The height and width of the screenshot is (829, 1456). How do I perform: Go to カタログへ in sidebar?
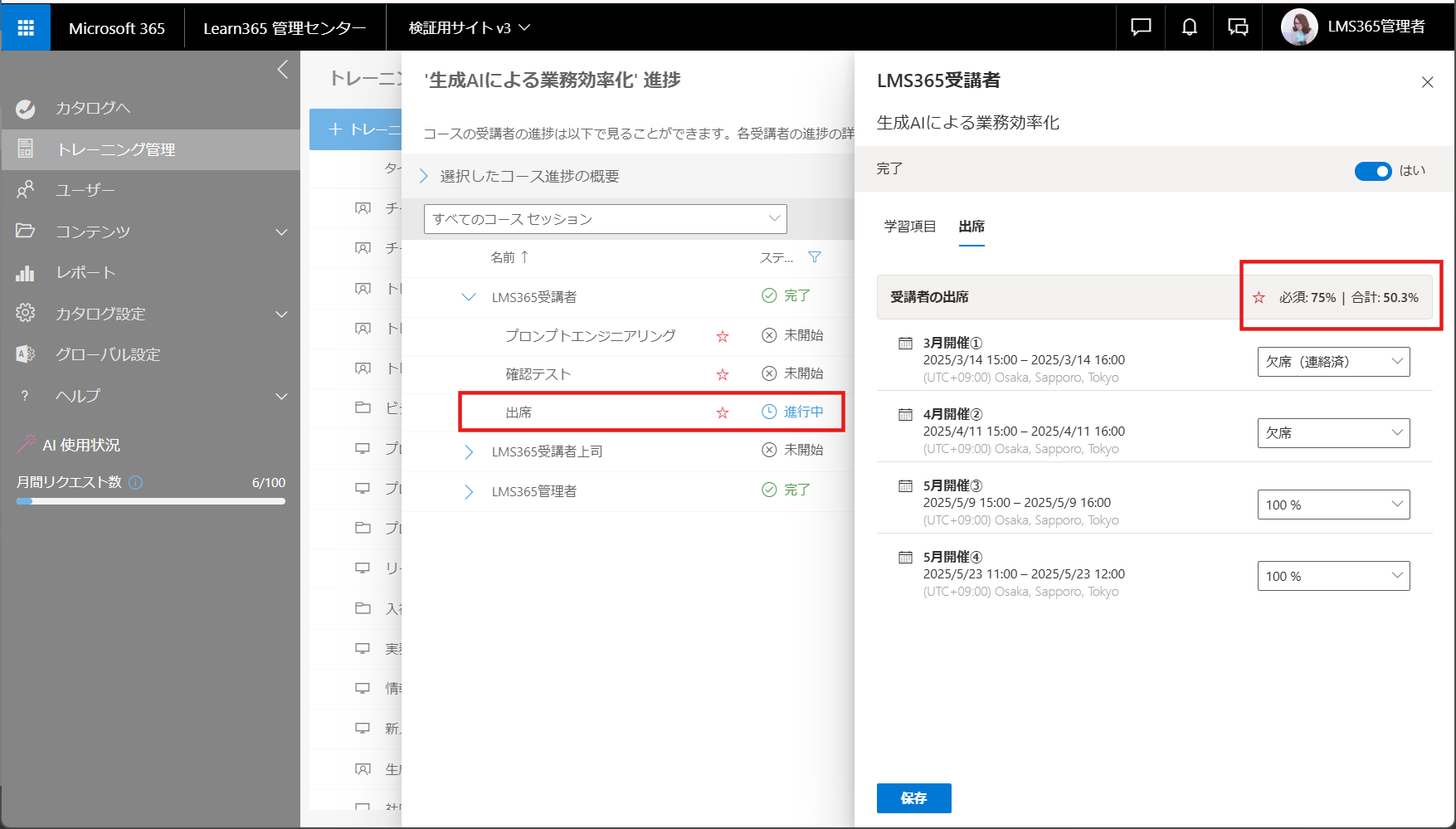93,108
